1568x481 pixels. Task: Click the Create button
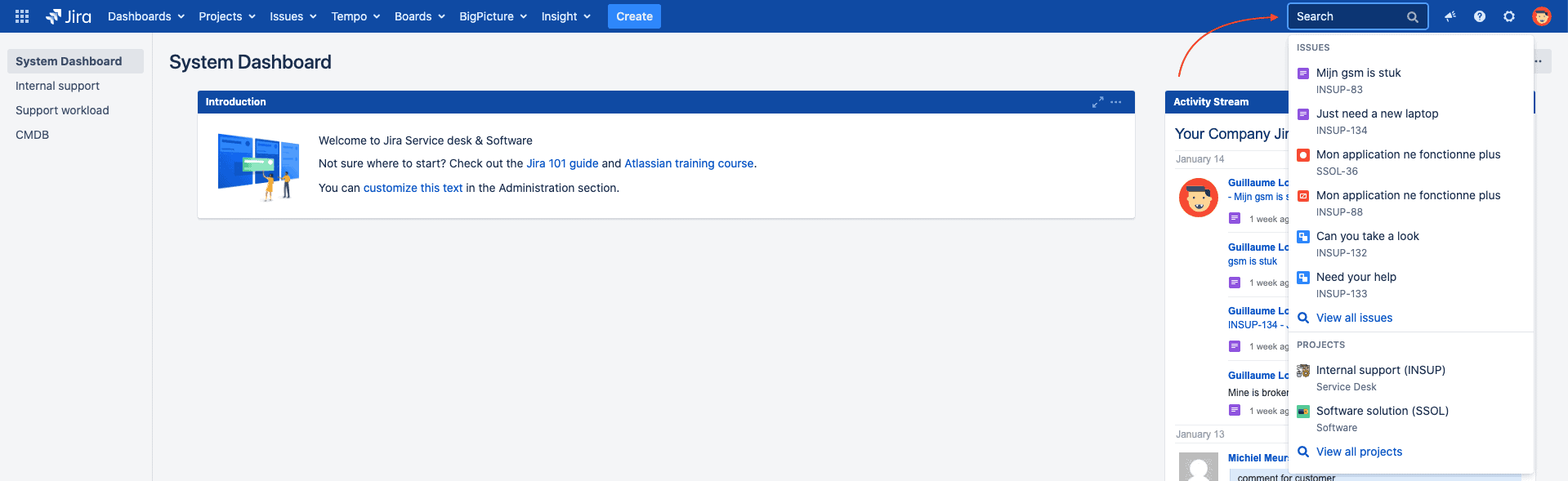coord(634,16)
